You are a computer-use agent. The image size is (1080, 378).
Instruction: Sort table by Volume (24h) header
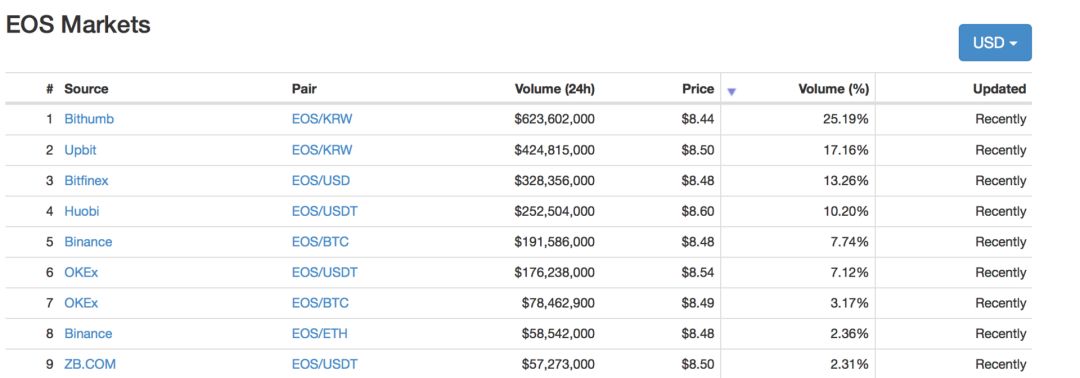[x=554, y=89]
